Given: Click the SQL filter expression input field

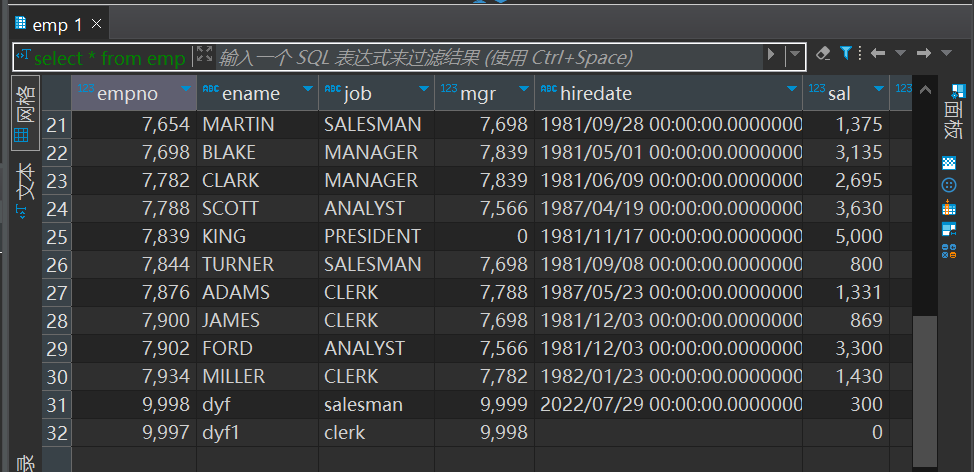Looking at the screenshot, I should (x=489, y=57).
